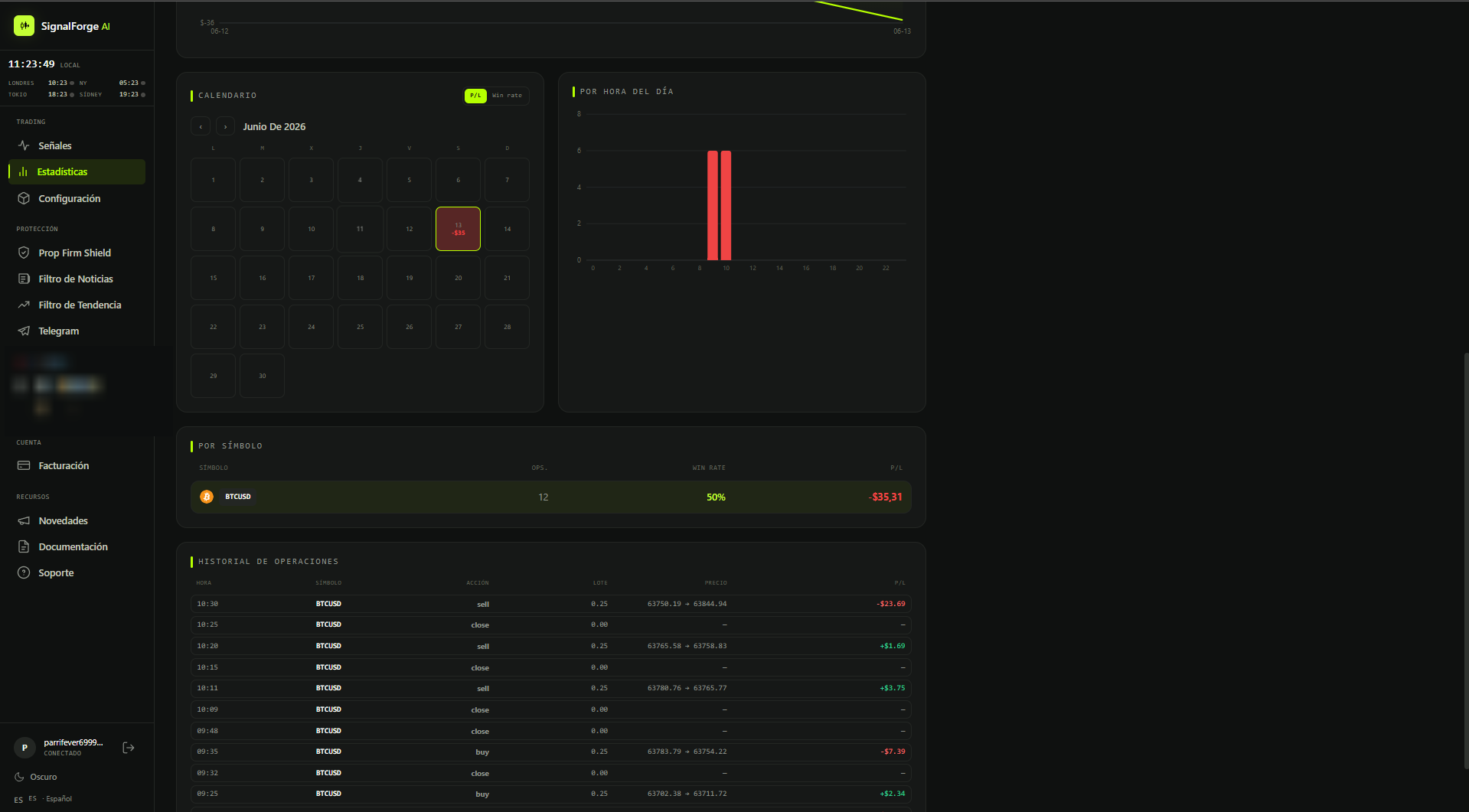Click the page vertical scrollbar
Viewport: 1469px width, 812px height.
[x=1465, y=560]
